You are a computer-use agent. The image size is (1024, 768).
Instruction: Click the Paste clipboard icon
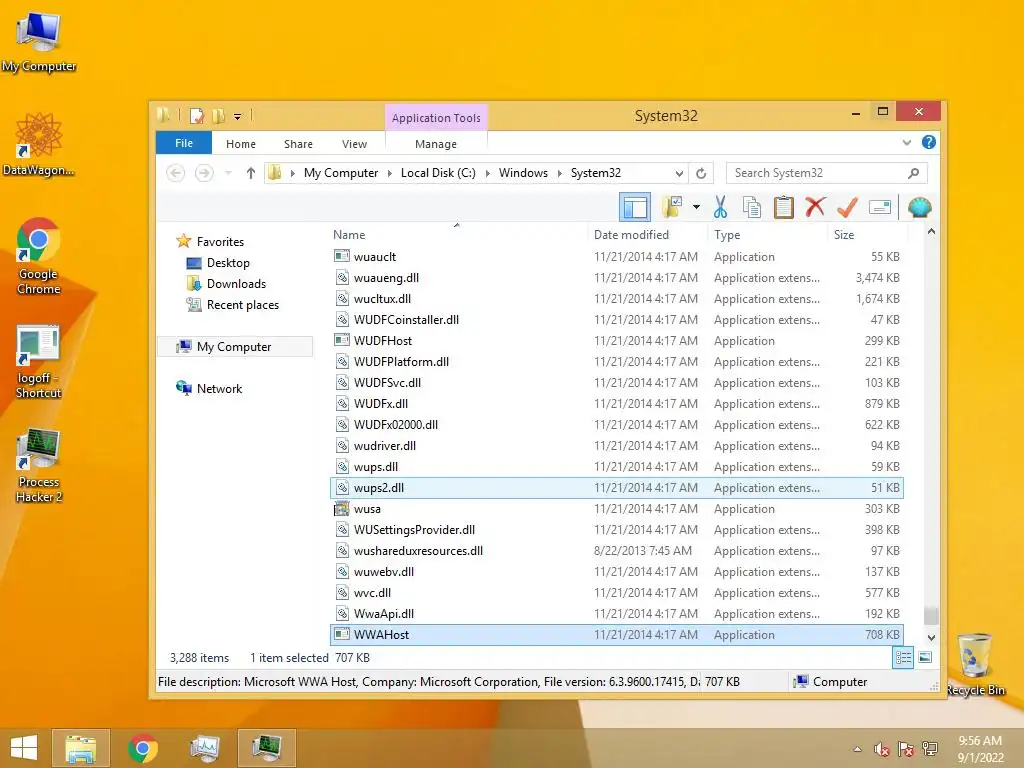[784, 207]
